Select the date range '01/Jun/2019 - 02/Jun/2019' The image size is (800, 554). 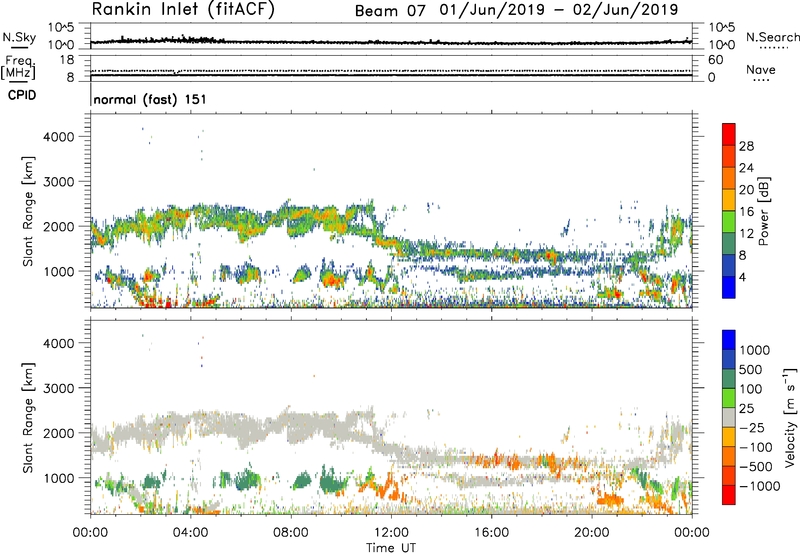pyautogui.click(x=559, y=10)
